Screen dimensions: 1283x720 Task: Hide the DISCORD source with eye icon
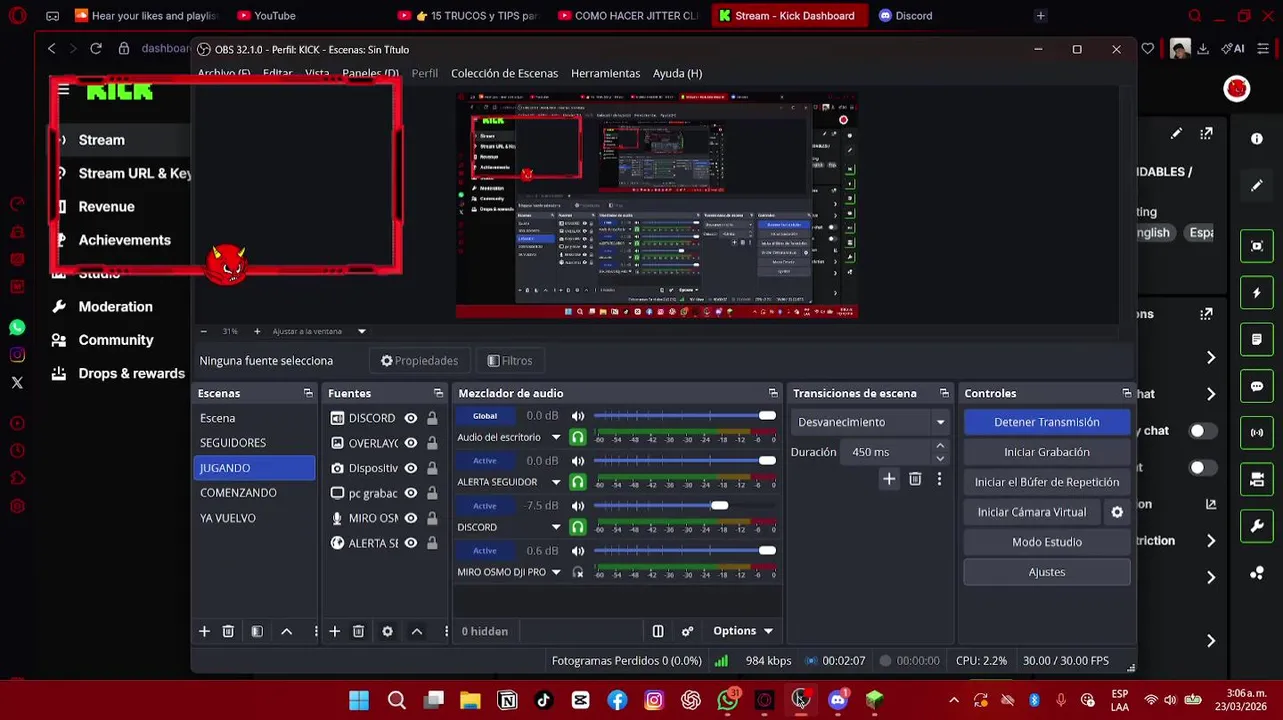411,418
